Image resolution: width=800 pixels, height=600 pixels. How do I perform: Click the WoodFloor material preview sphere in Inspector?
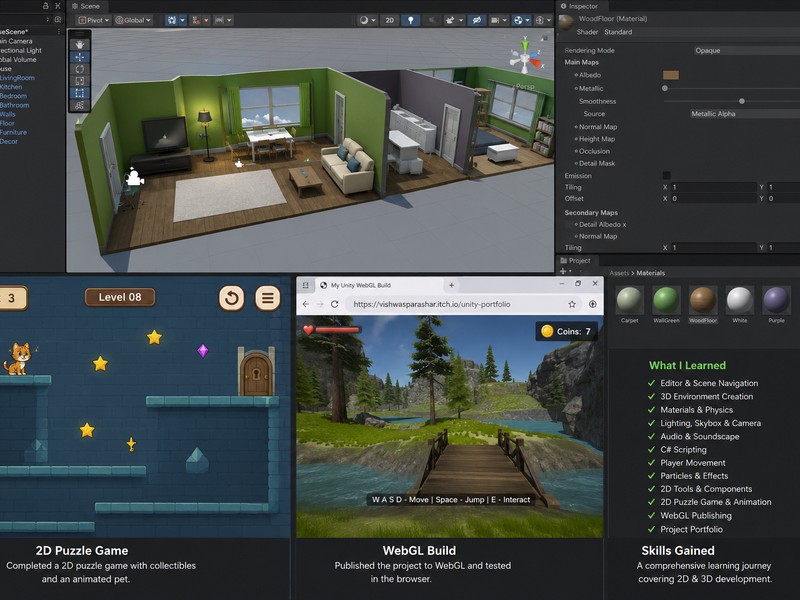[566, 23]
